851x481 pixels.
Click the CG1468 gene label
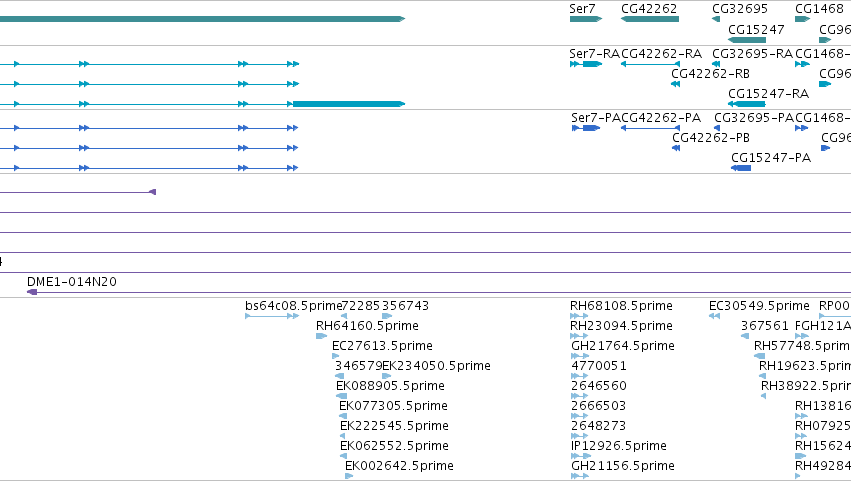click(x=820, y=9)
